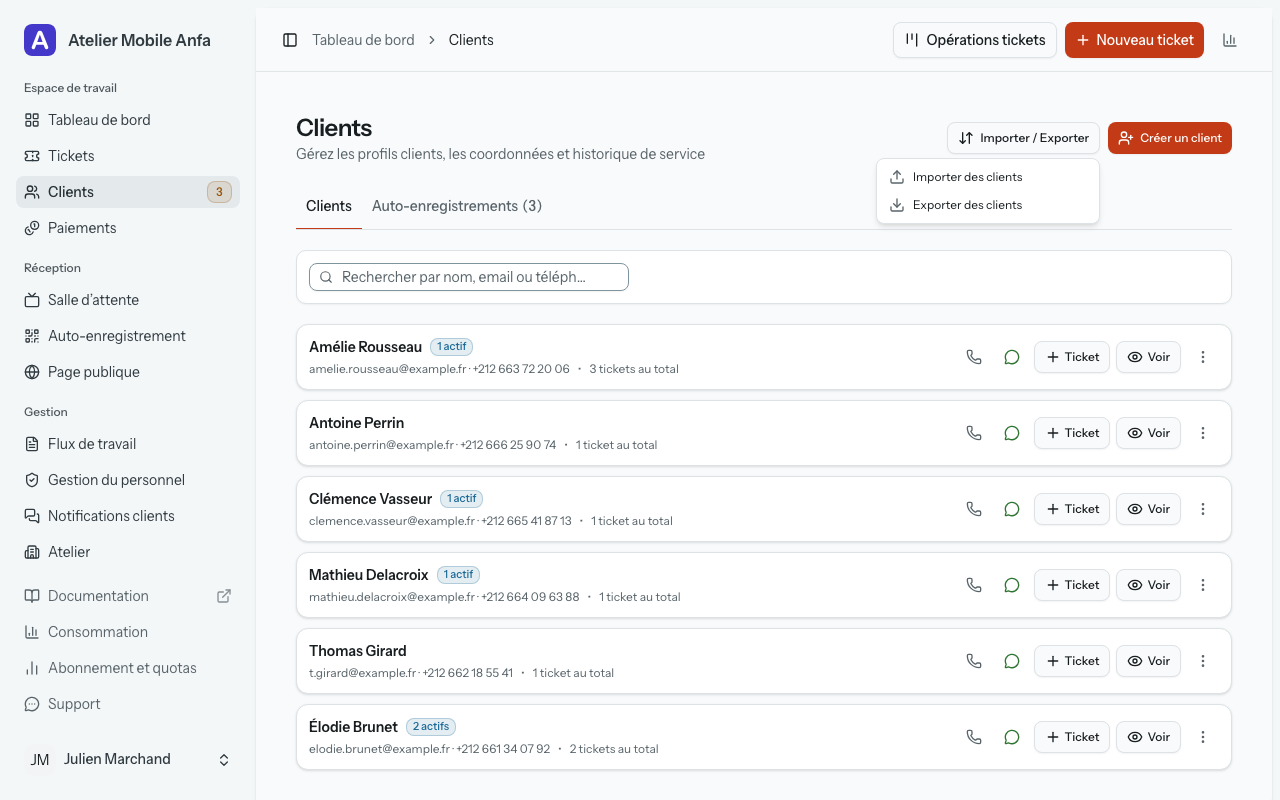This screenshot has height=800, width=1280.
Task: Open Flux de travail page
Action: [128, 444]
